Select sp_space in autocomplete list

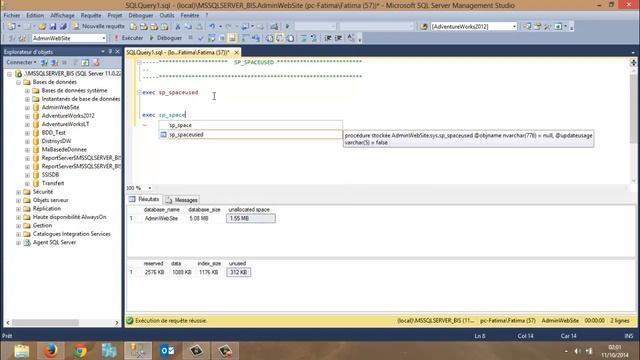(x=250, y=125)
